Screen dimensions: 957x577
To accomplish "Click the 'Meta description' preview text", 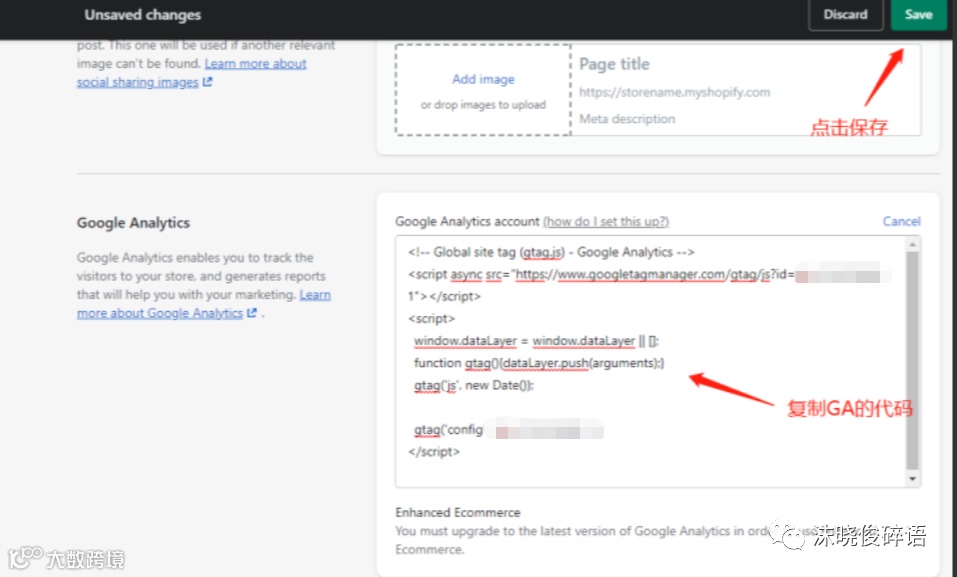I will pyautogui.click(x=627, y=119).
